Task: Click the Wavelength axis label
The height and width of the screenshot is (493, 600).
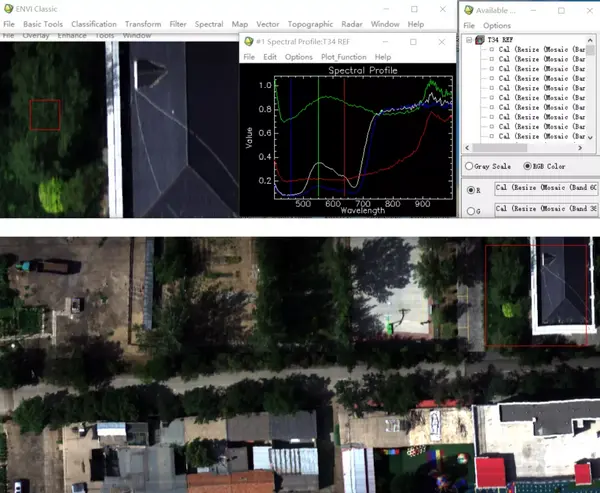Action: pos(363,211)
